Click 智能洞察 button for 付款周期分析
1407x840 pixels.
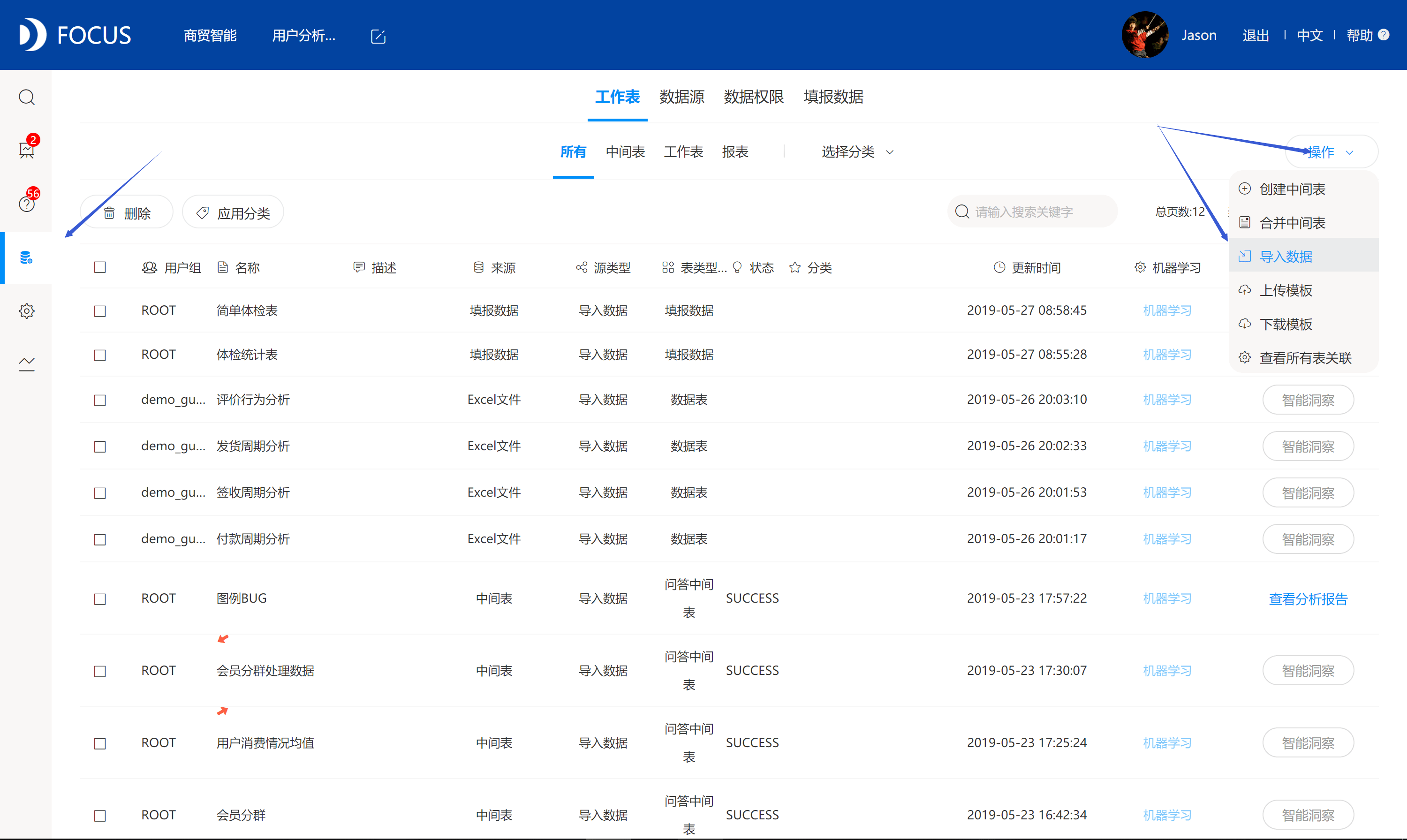click(x=1308, y=539)
